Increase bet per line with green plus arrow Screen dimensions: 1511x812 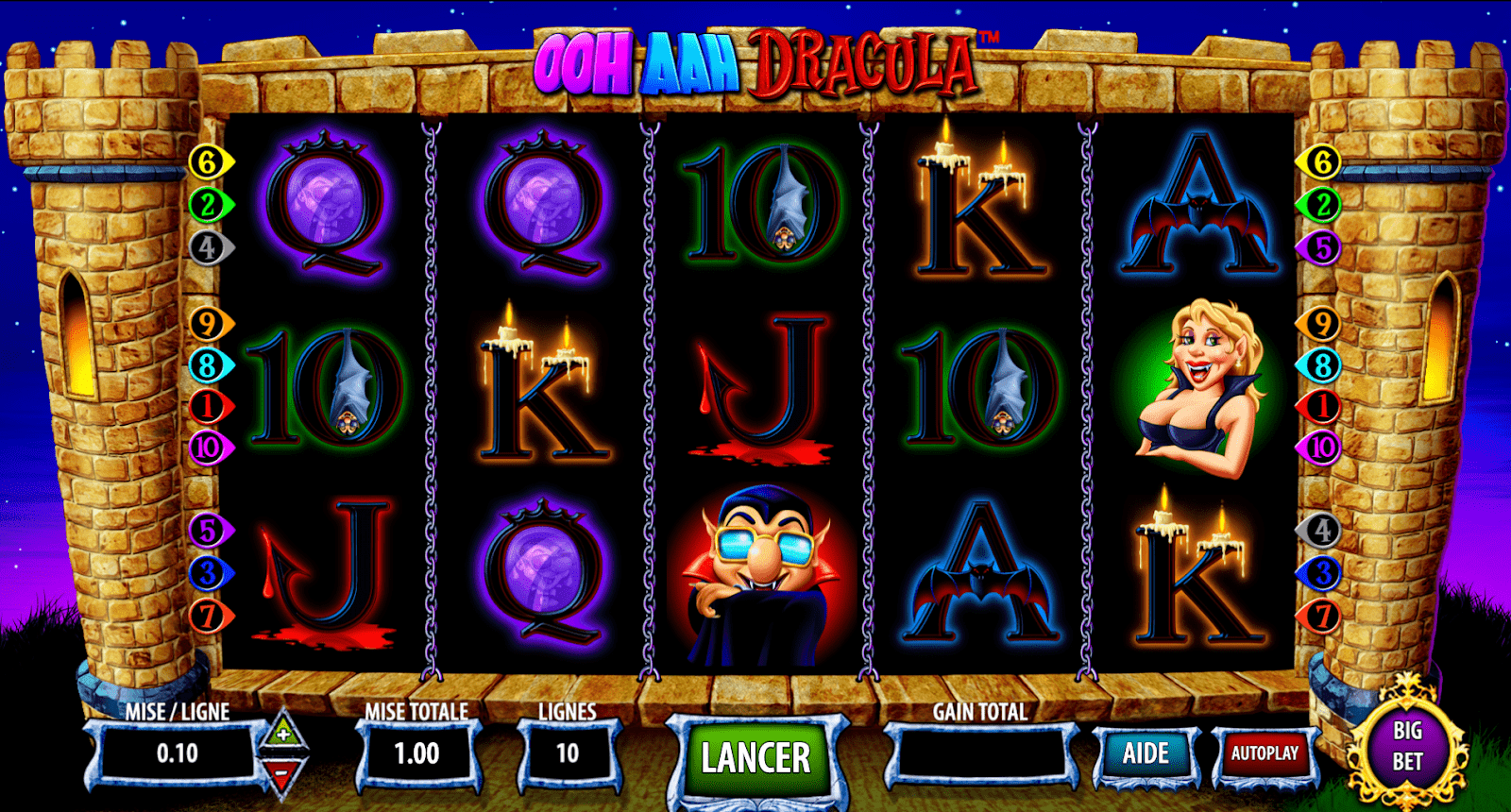coord(283,733)
